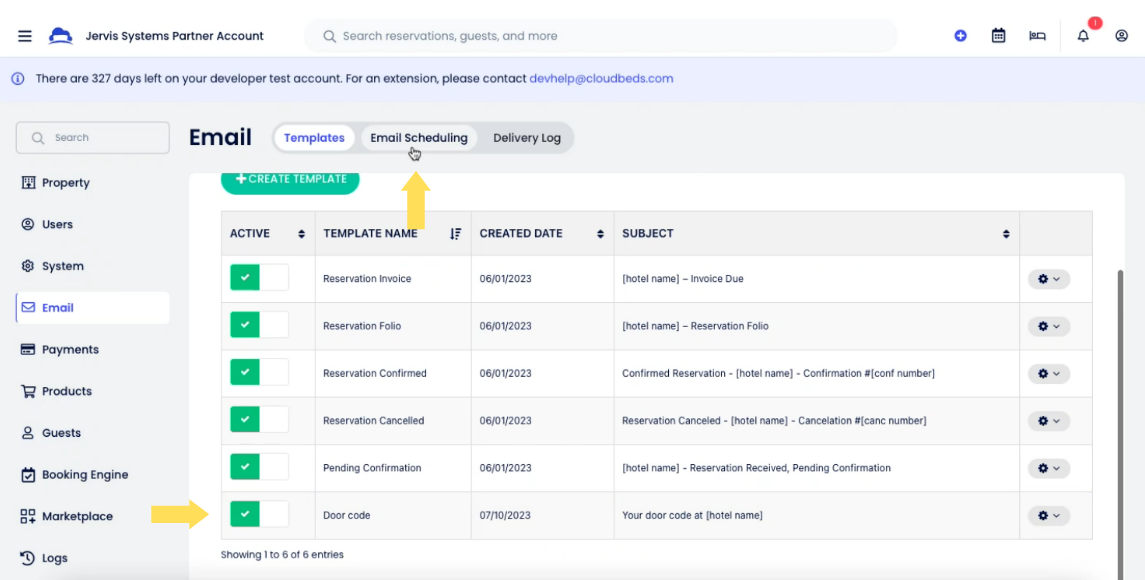The width and height of the screenshot is (1145, 580).
Task: Open the user account profile icon
Action: click(1121, 36)
